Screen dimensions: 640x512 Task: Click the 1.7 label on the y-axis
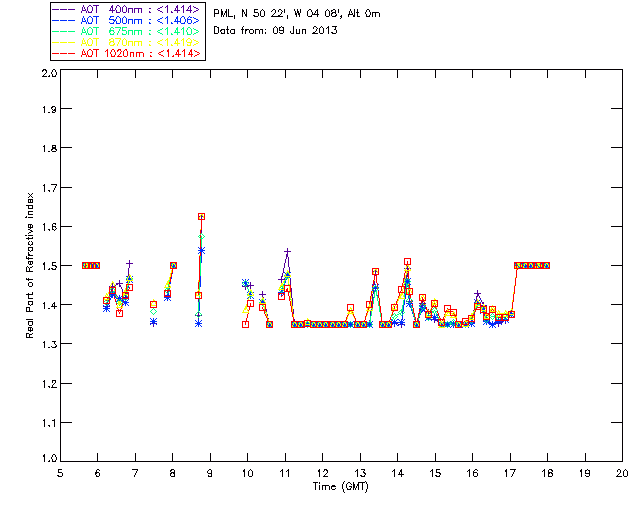point(49,187)
